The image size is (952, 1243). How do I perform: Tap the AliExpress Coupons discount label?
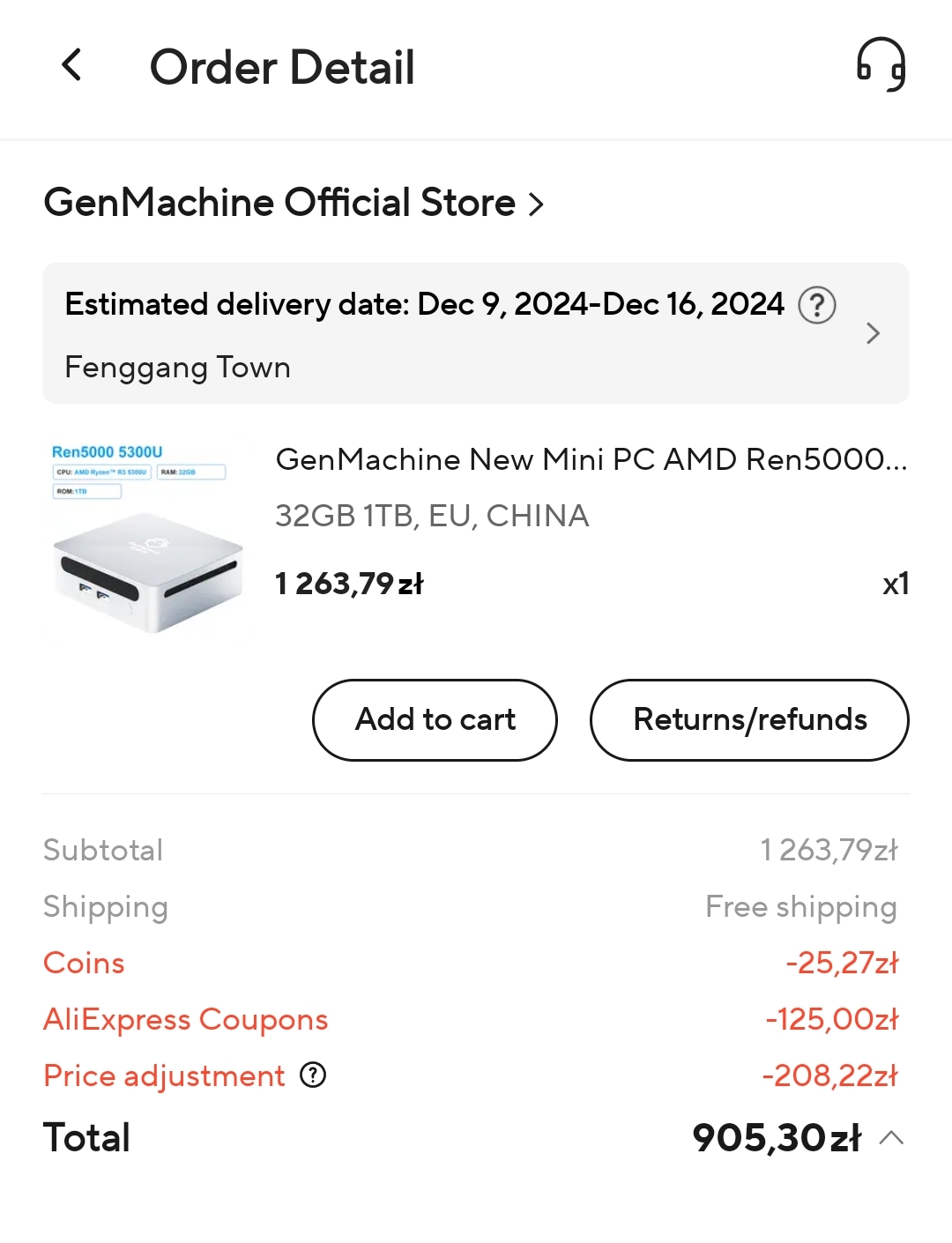(x=185, y=1019)
